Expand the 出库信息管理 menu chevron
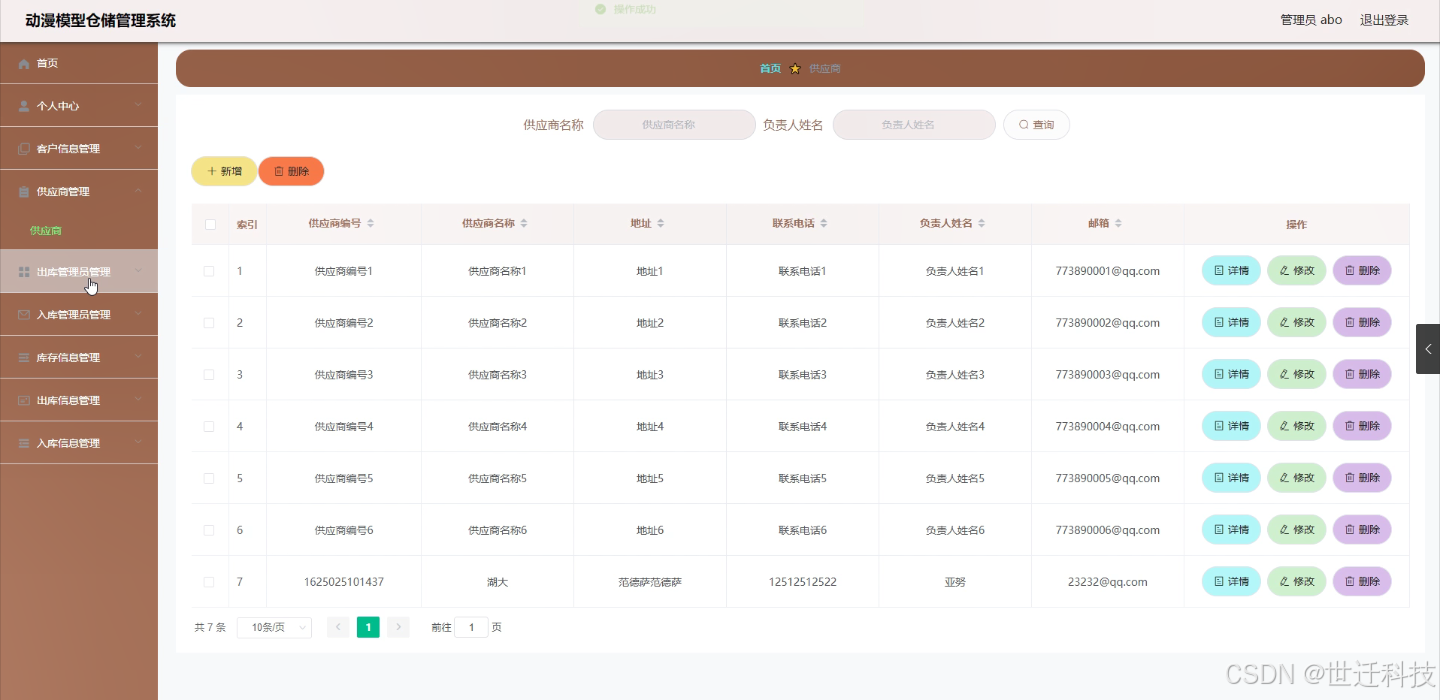This screenshot has height=700, width=1440. tap(138, 400)
